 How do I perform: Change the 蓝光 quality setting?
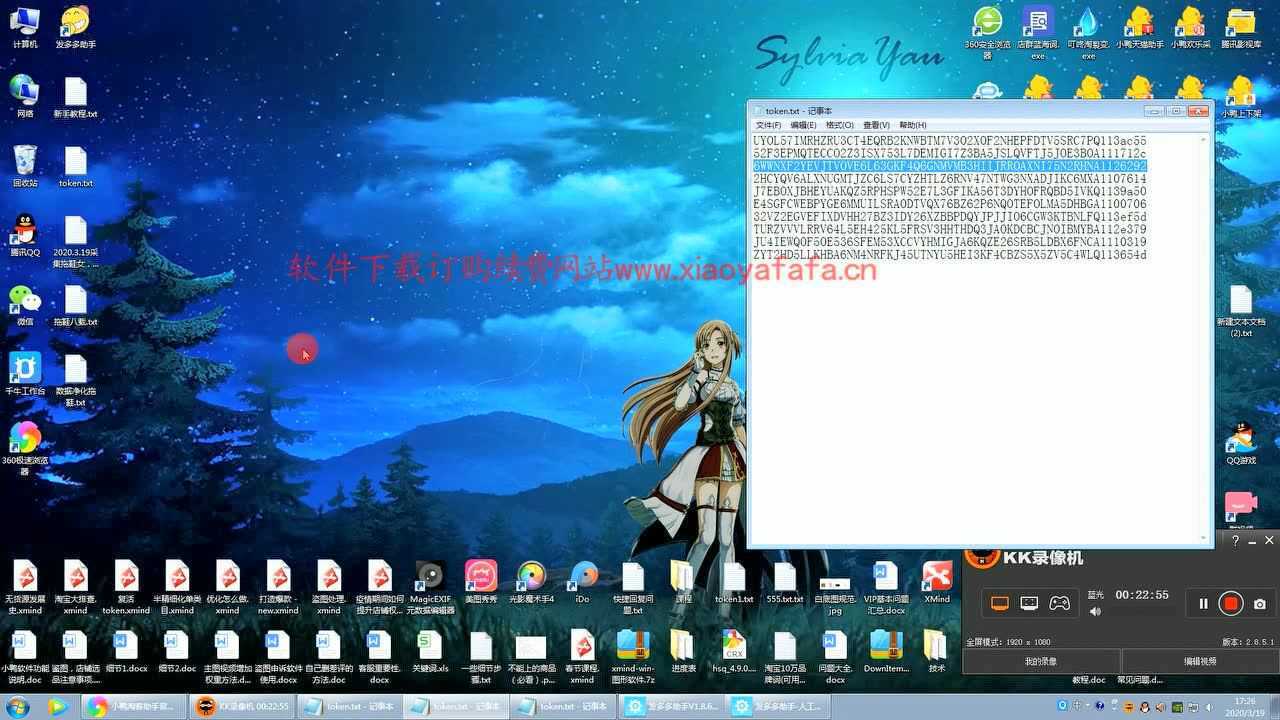pyautogui.click(x=1096, y=594)
